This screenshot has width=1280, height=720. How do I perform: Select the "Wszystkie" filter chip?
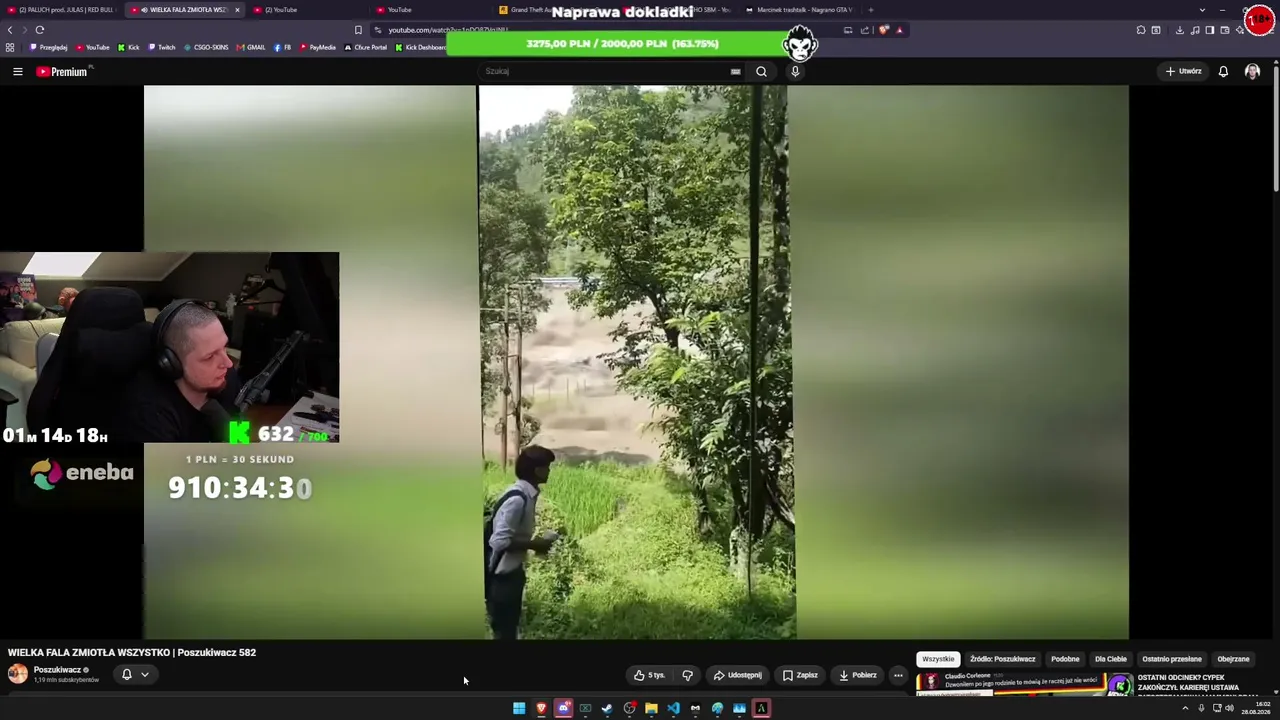pos(938,659)
